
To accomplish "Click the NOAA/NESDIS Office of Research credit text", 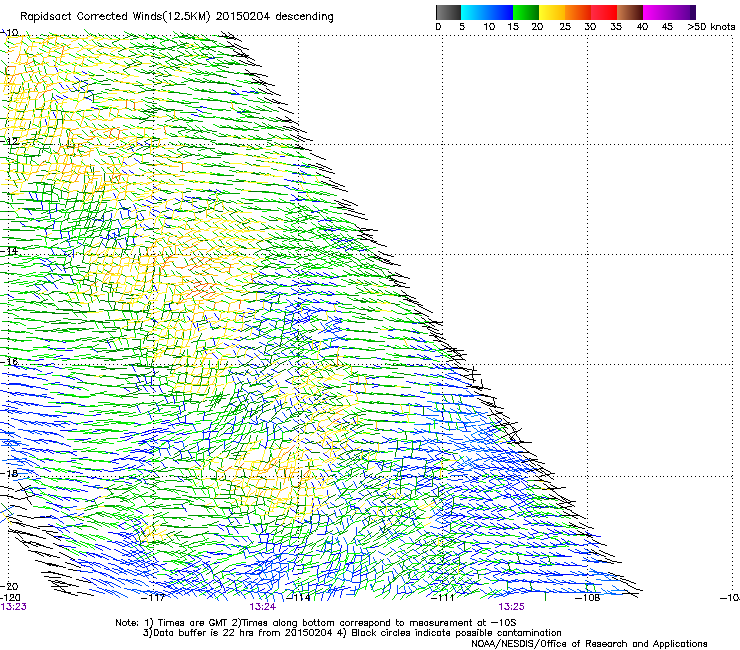I will [x=589, y=644].
